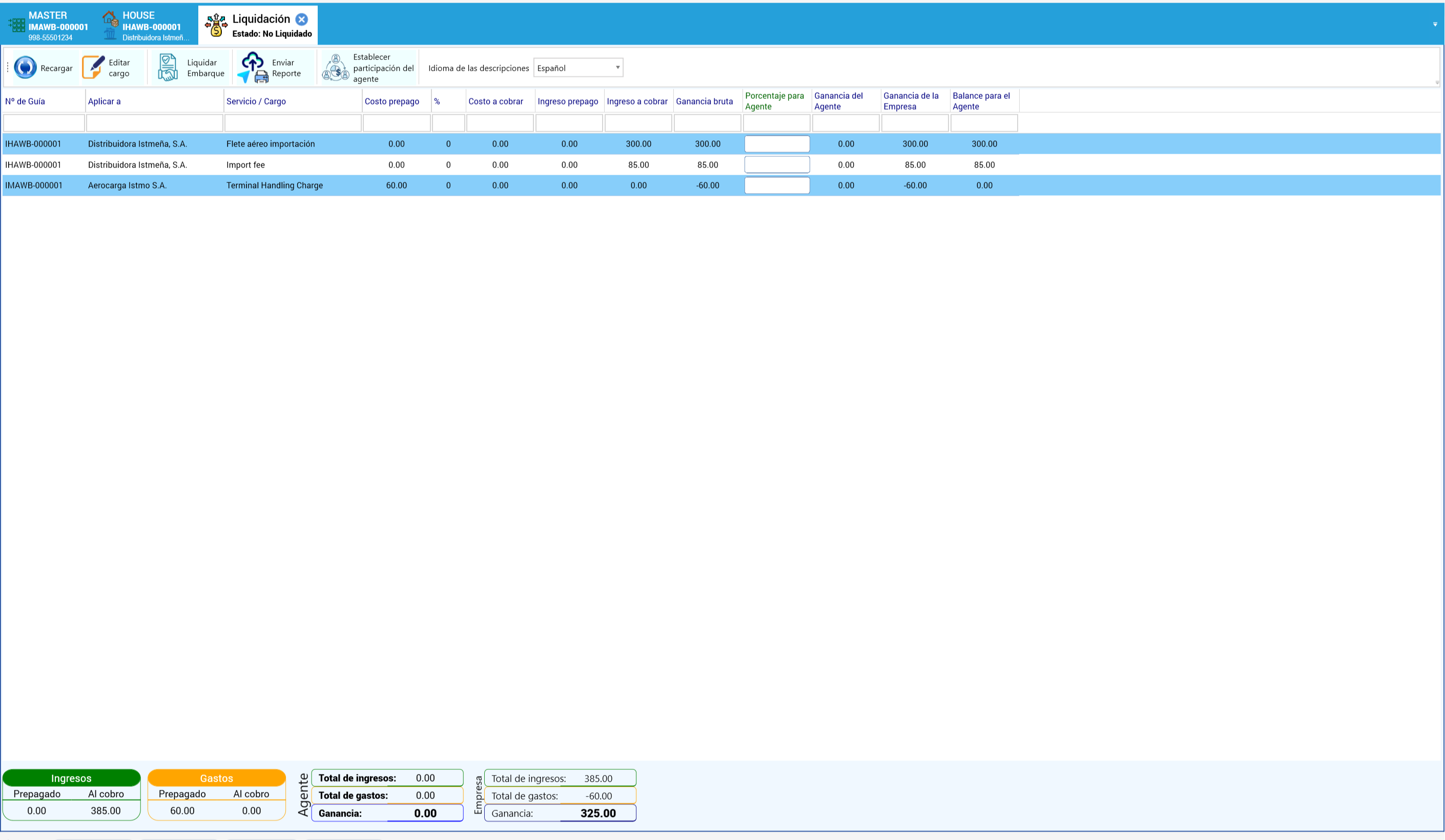Click Porcentaje para Agente field for Import fee
Image resolution: width=1445 pixels, height=840 pixels.
pos(777,164)
